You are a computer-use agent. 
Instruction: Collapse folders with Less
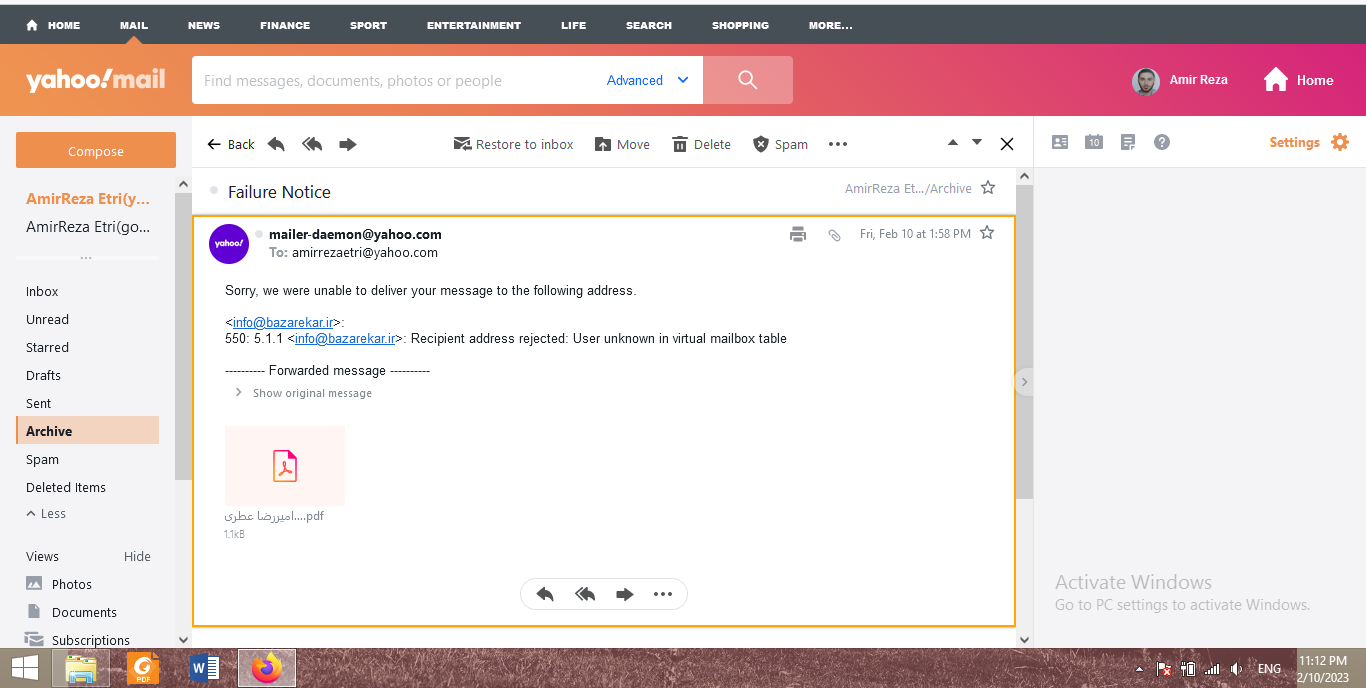[x=46, y=514]
